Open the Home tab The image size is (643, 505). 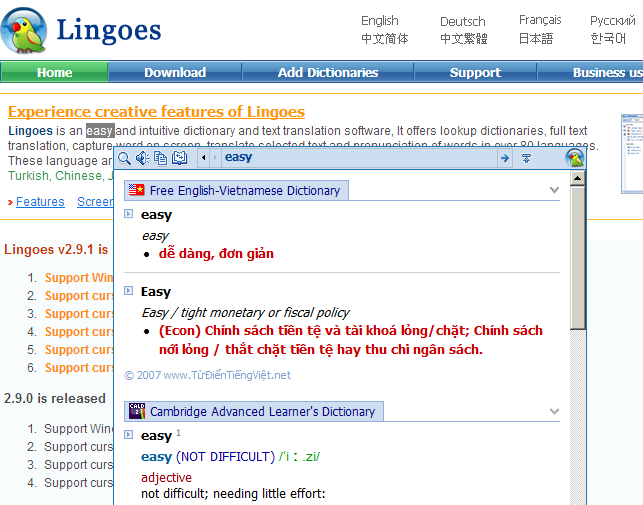point(54,72)
